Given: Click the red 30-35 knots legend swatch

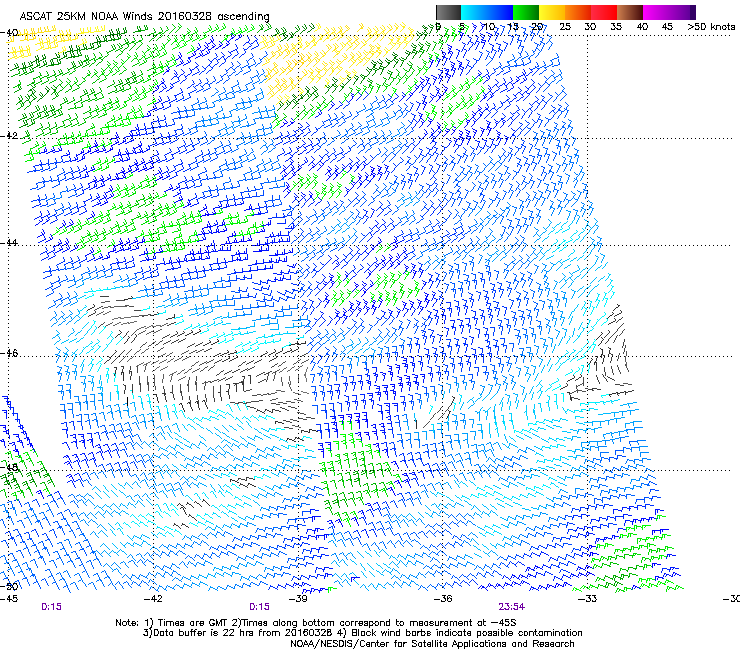Looking at the screenshot, I should (x=604, y=12).
